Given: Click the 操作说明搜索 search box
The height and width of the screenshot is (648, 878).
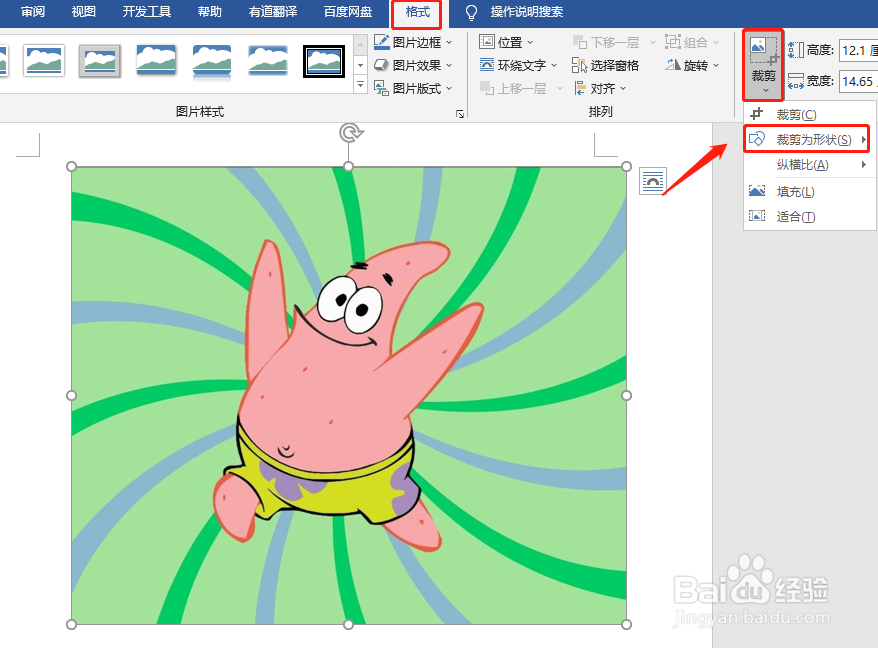Looking at the screenshot, I should (526, 12).
